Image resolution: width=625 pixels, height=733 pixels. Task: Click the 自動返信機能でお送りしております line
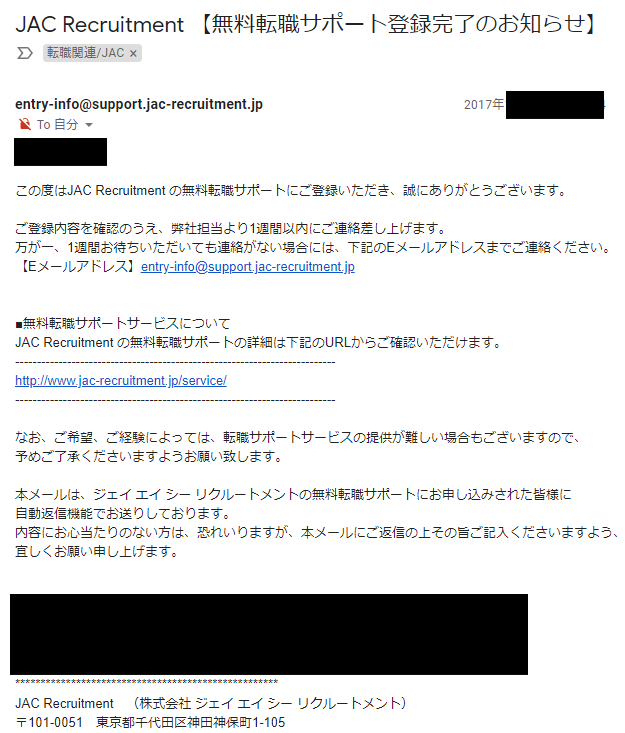click(123, 513)
